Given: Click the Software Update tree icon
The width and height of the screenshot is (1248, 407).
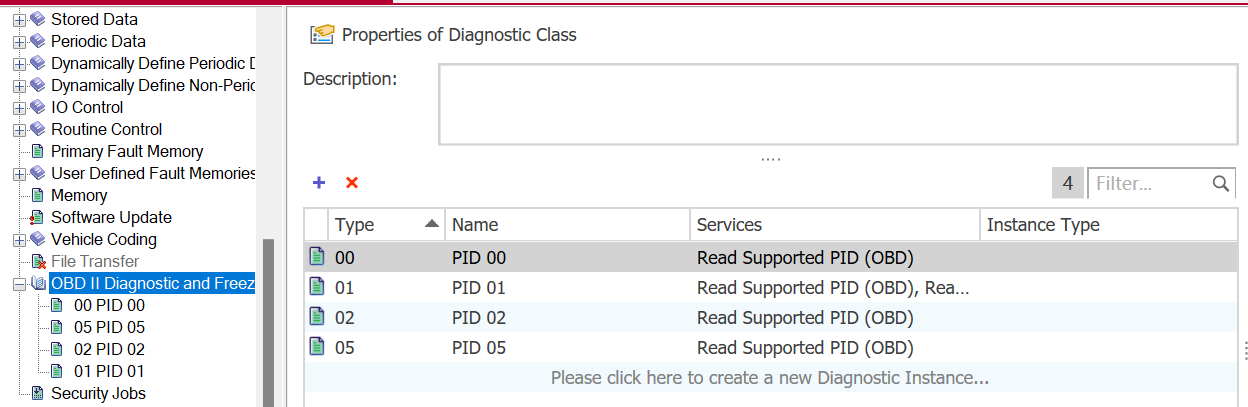Looking at the screenshot, I should (x=37, y=218).
